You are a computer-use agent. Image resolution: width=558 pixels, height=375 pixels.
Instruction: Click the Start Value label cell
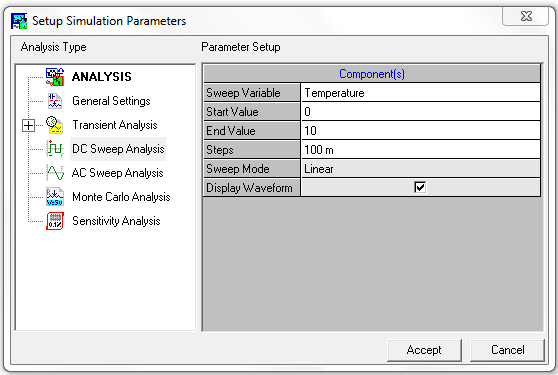click(252, 112)
